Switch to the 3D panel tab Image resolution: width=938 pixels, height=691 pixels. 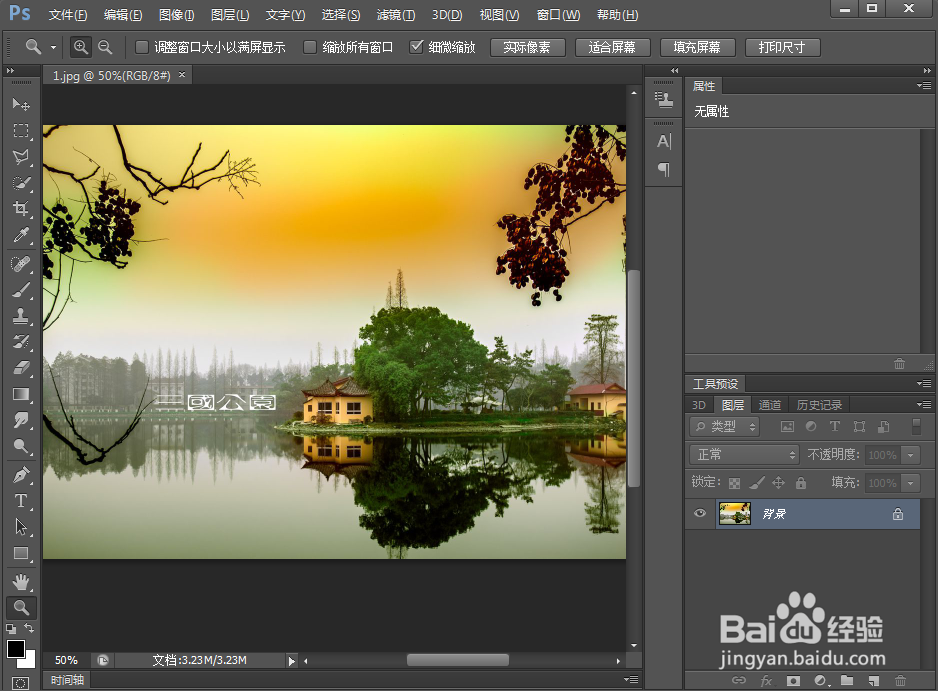coord(699,405)
